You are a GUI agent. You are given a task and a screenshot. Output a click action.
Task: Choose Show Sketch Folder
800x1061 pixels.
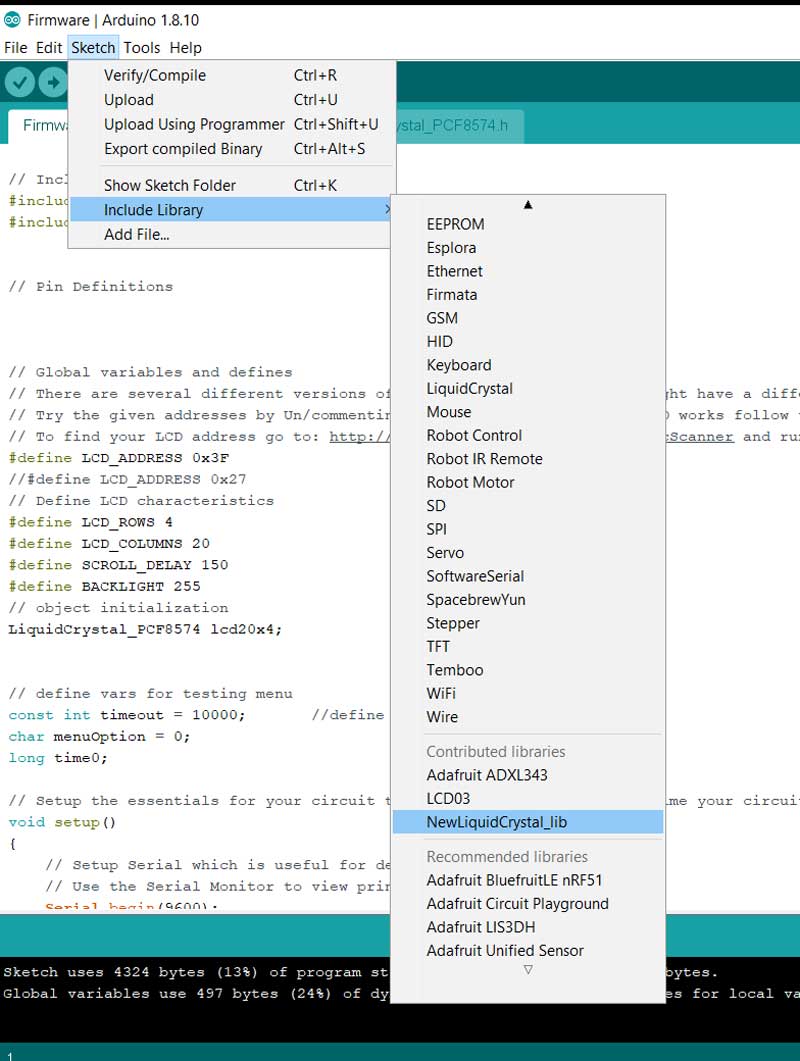(231, 185)
